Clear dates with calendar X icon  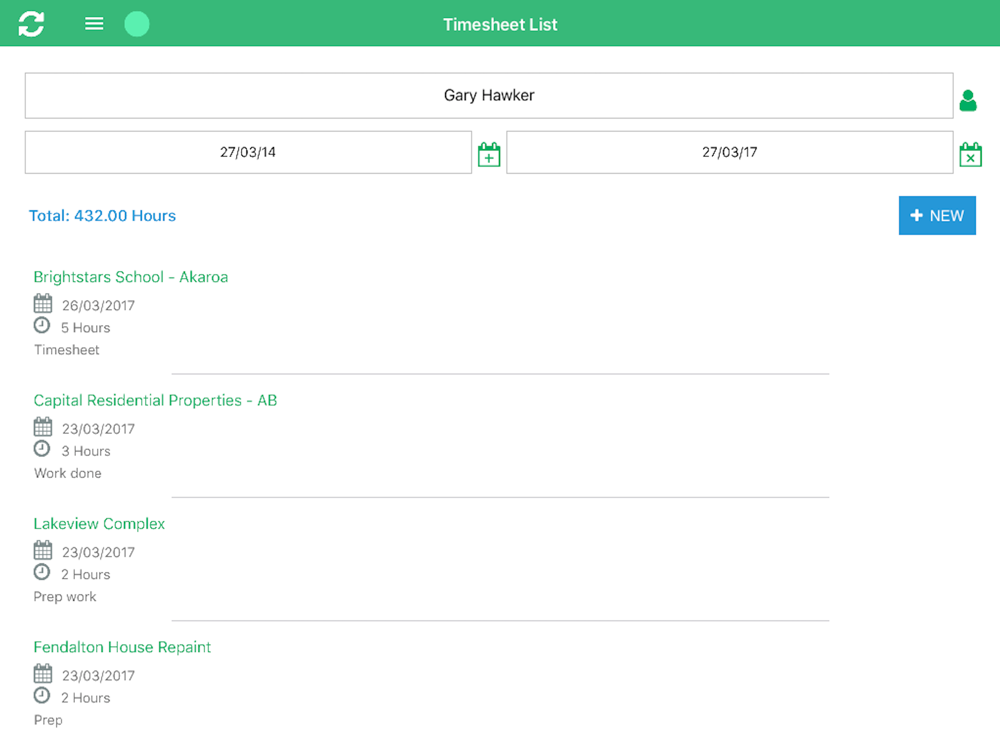[970, 154]
